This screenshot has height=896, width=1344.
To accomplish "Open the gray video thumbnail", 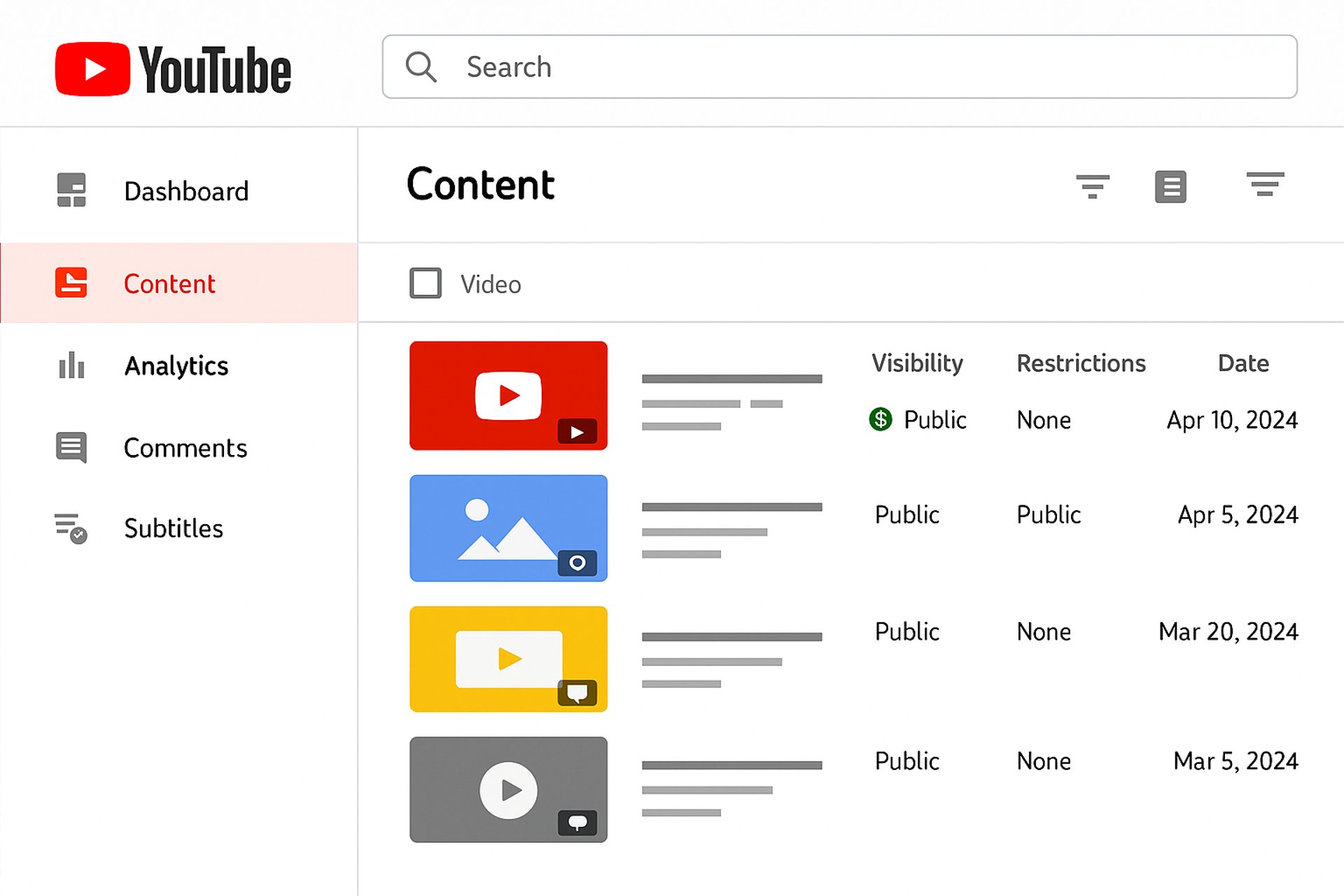I will pos(508,790).
